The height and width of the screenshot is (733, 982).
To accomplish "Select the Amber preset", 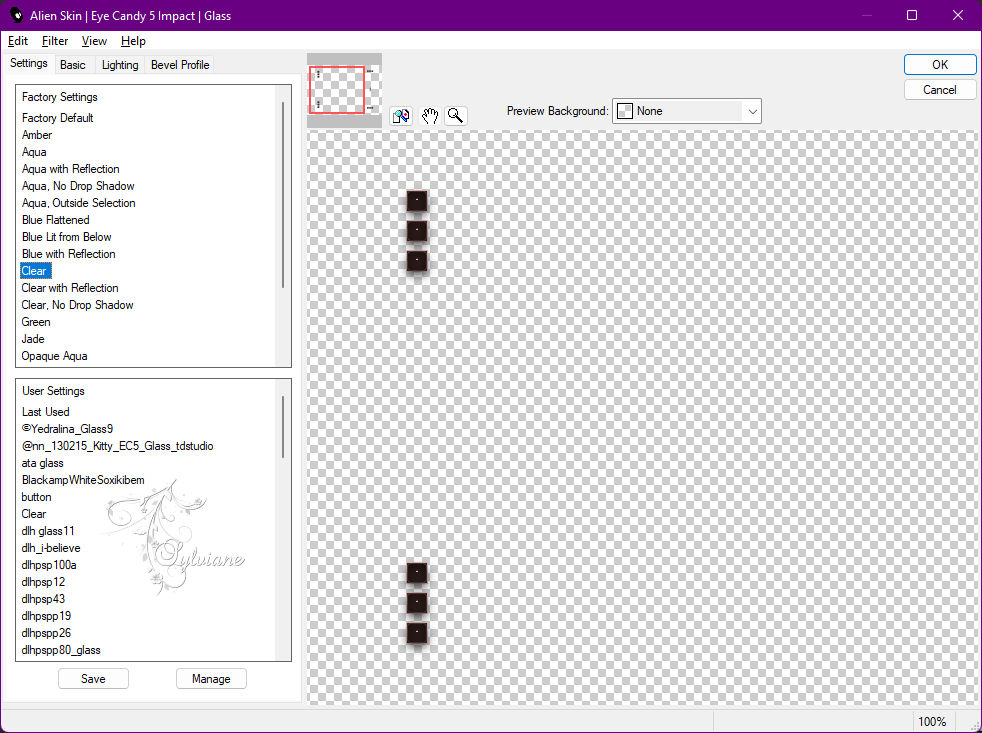I will coord(37,135).
